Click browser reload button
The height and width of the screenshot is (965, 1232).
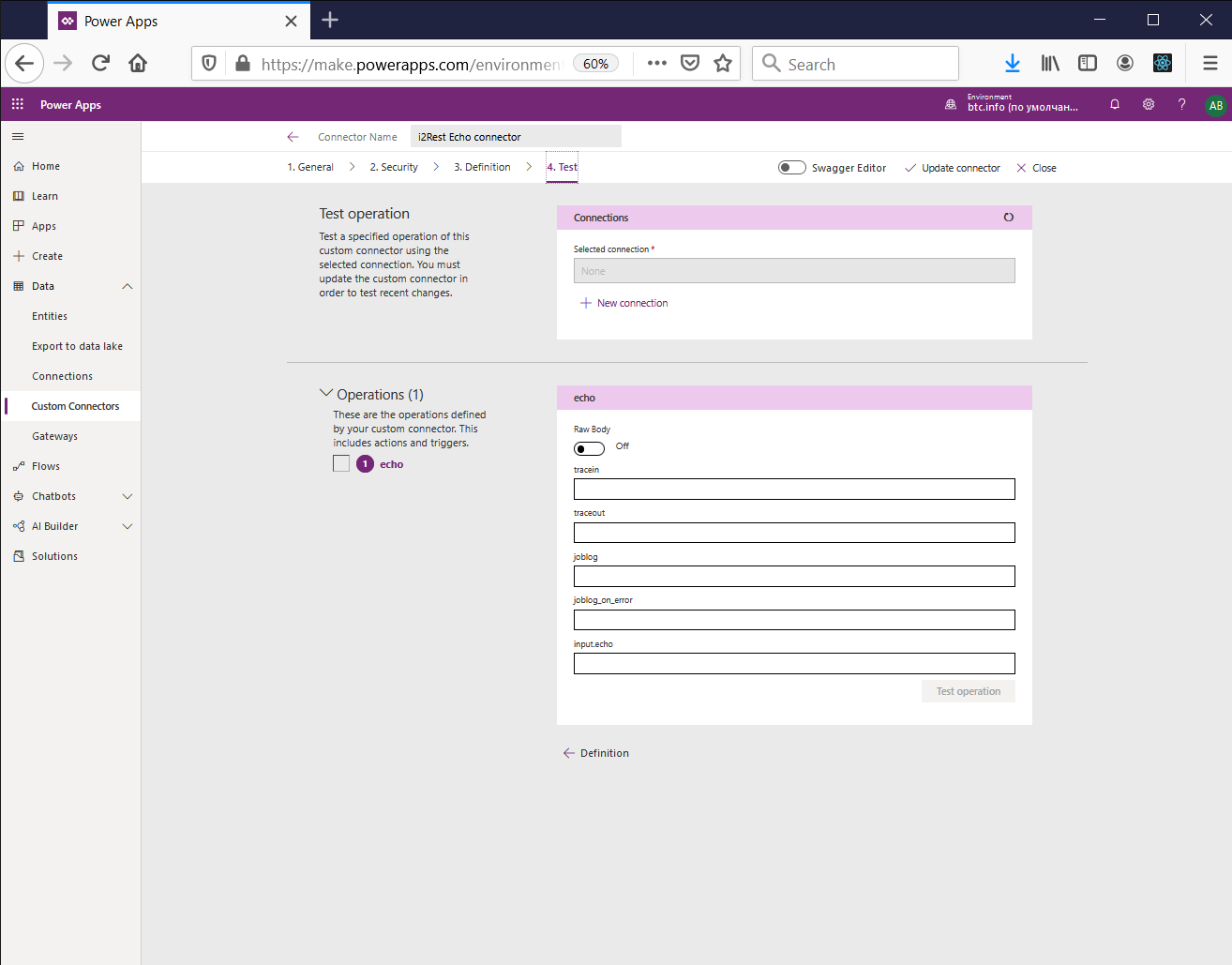100,63
